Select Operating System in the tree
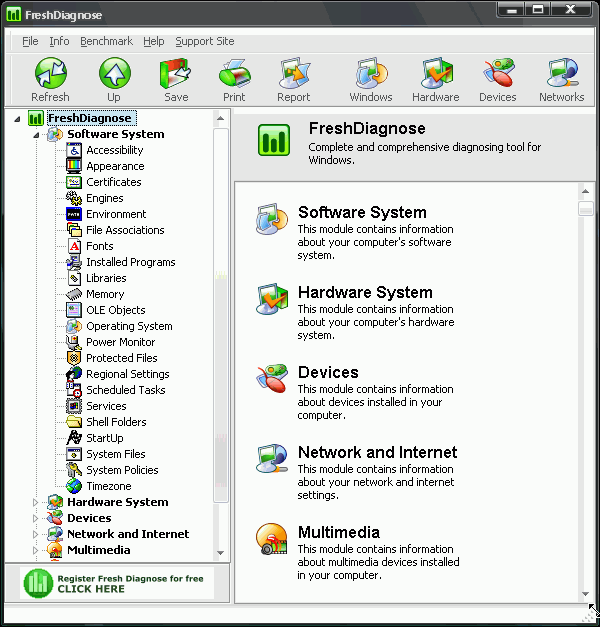 [129, 326]
